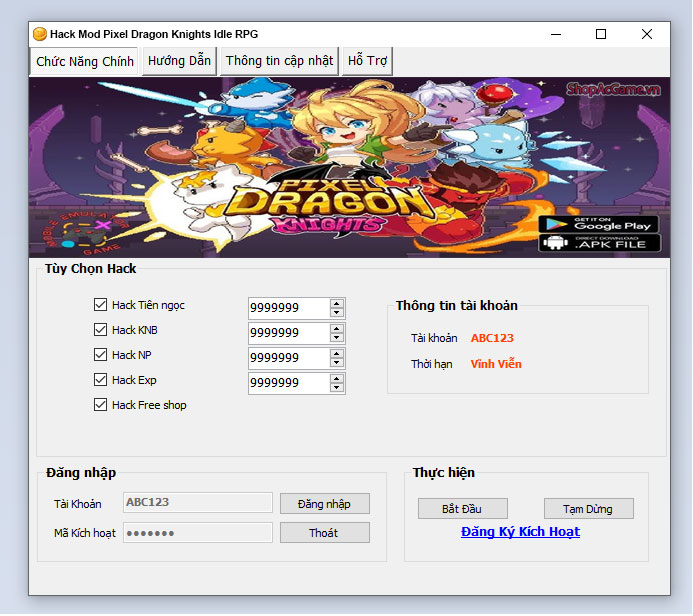Start the hack with Bắt Đầu
The width and height of the screenshot is (693, 616).
pyautogui.click(x=463, y=509)
